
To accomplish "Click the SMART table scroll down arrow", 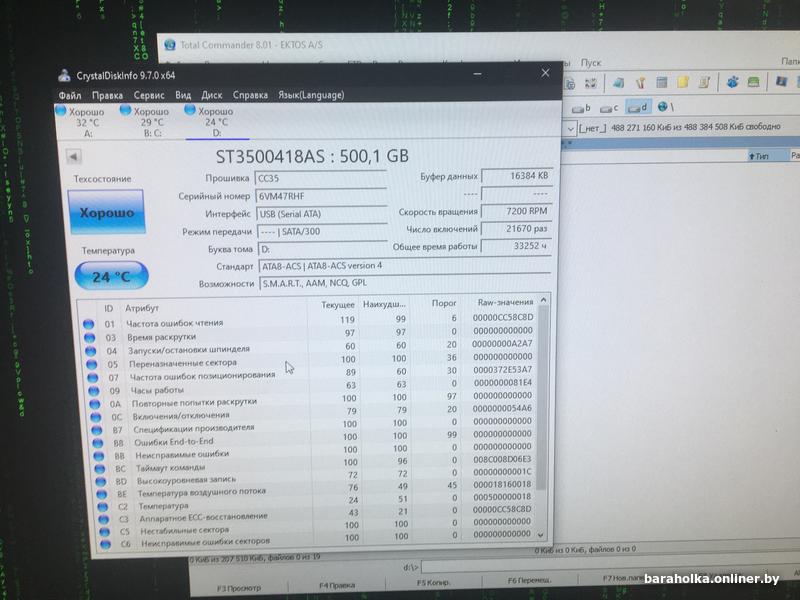I will [x=541, y=535].
